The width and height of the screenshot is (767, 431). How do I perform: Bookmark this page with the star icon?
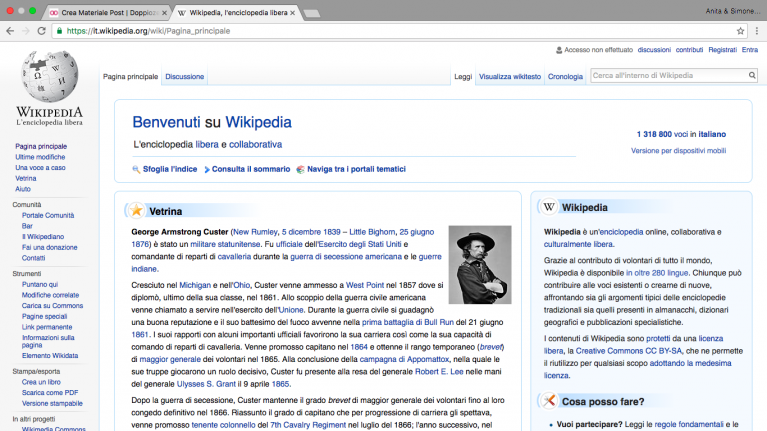point(741,31)
